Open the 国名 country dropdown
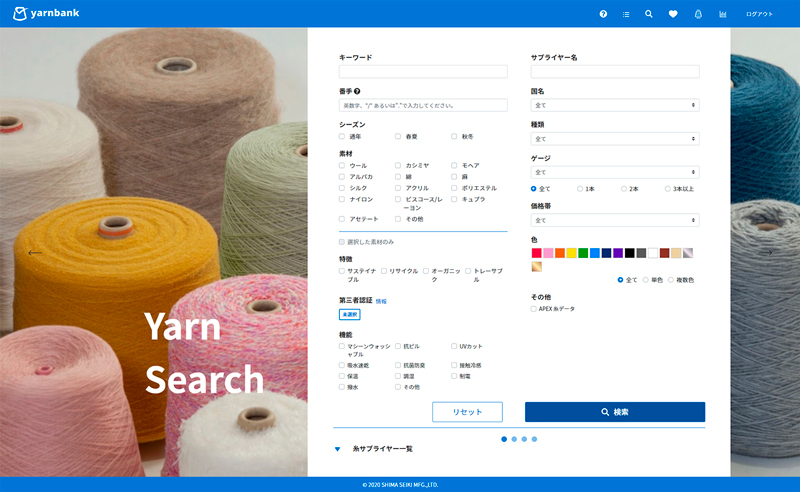 coord(615,105)
